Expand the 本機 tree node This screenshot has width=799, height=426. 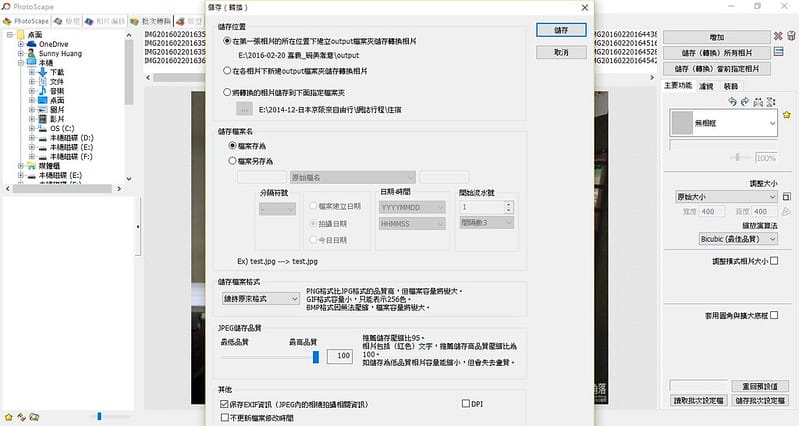[x=21, y=62]
